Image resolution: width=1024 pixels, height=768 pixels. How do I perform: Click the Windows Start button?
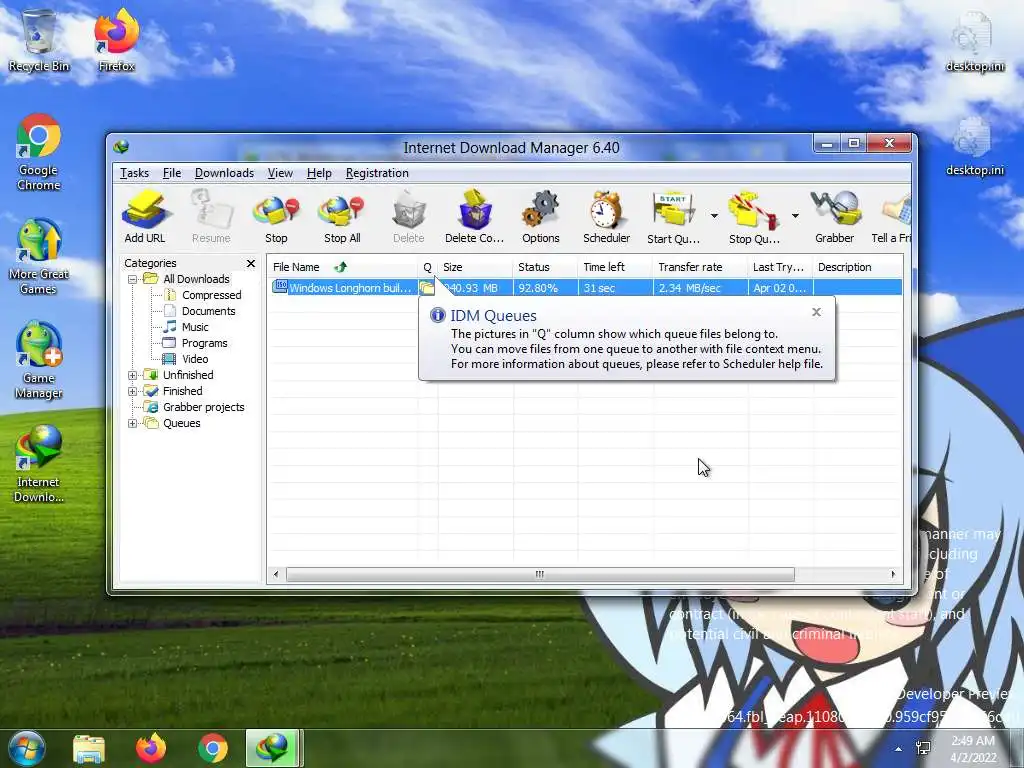pyautogui.click(x=26, y=748)
